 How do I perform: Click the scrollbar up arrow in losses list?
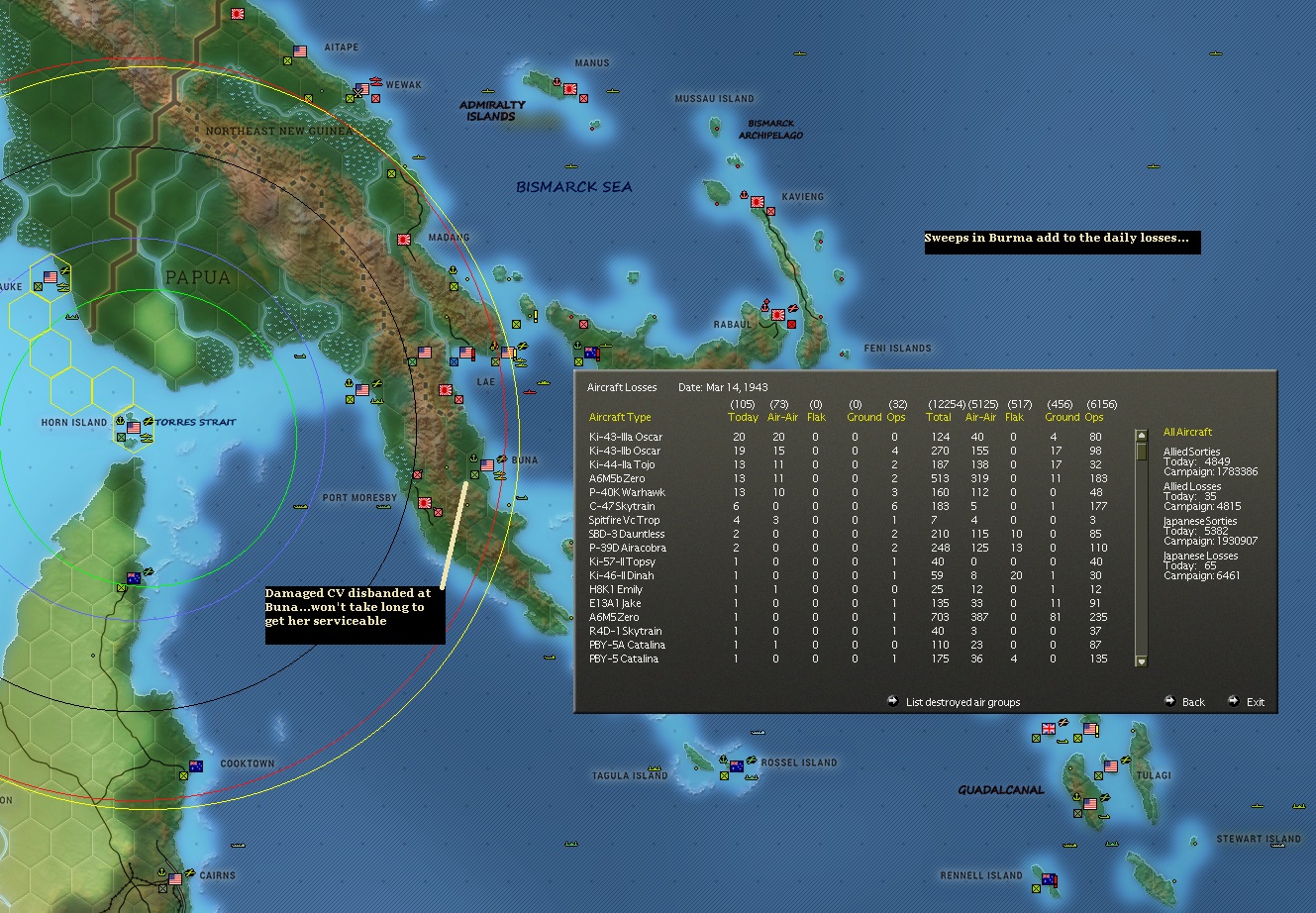click(x=1141, y=435)
